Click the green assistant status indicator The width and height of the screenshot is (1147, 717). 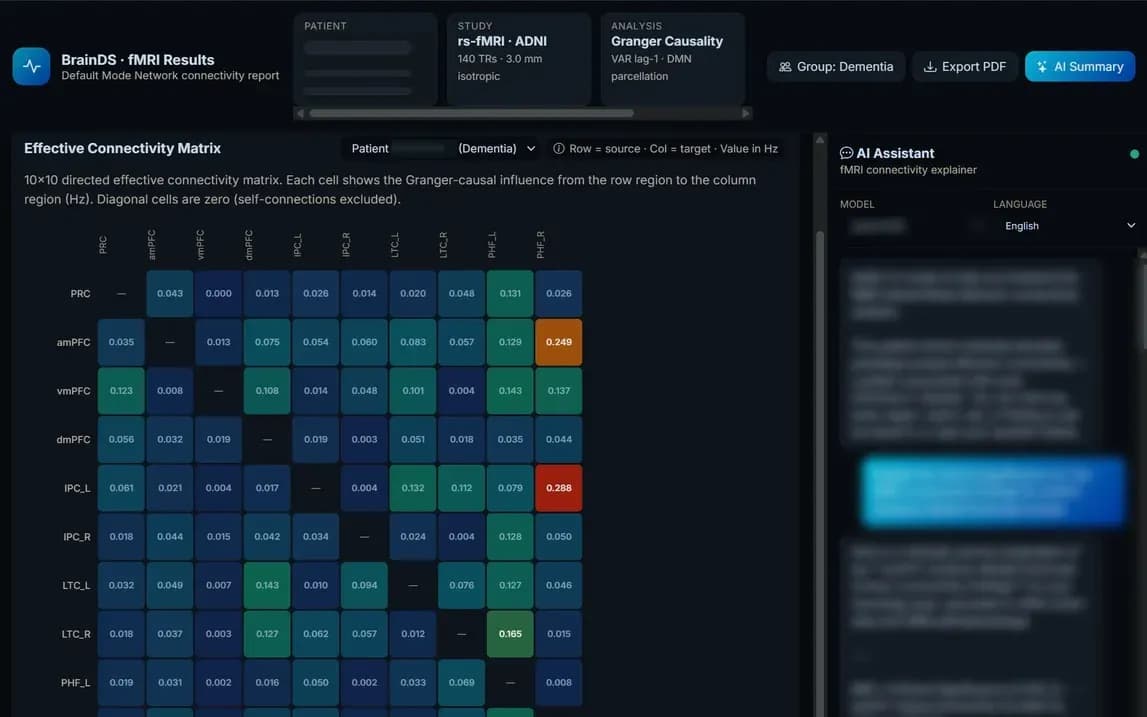1134,154
